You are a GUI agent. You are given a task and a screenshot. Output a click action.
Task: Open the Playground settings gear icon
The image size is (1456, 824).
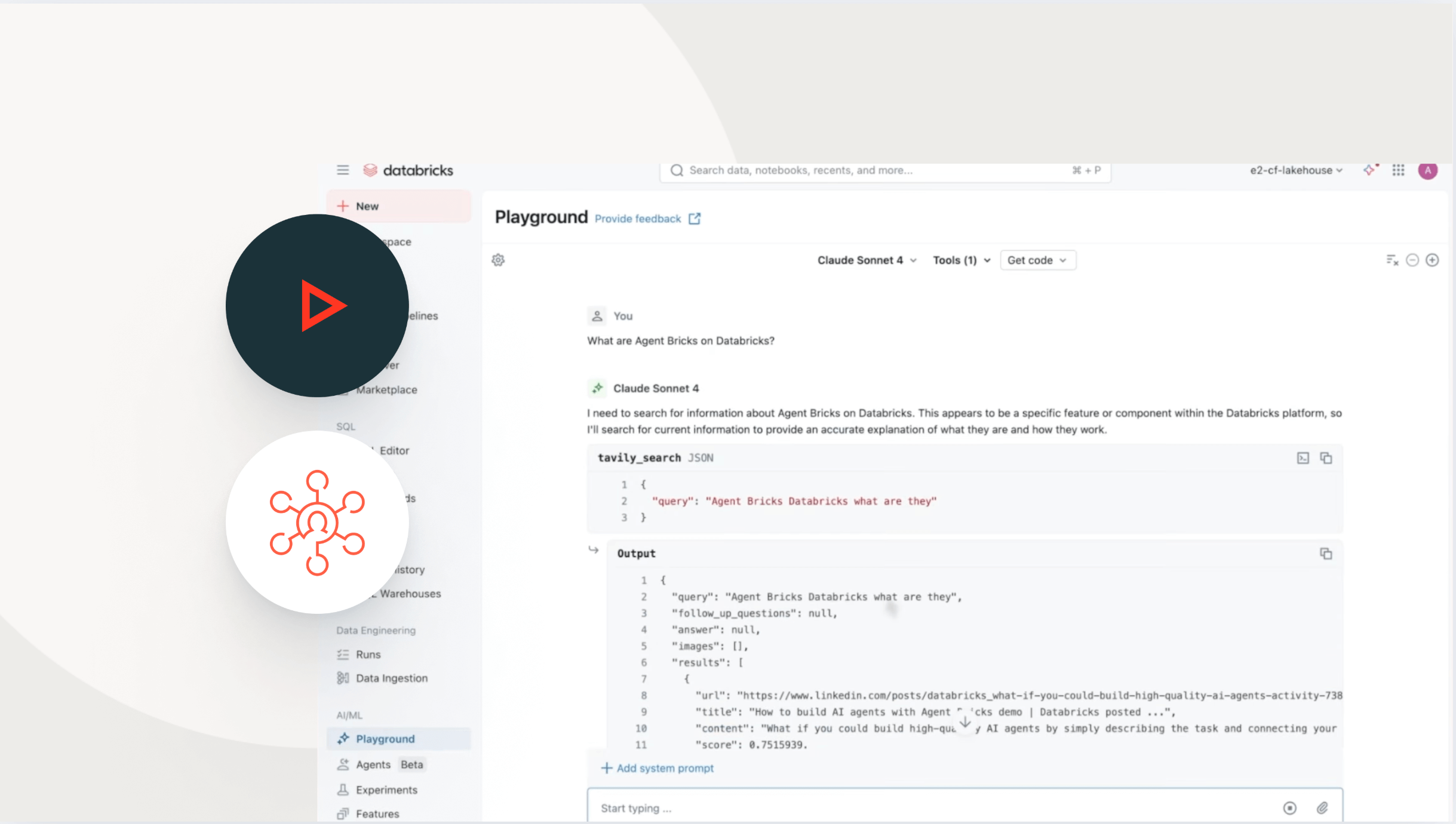[x=498, y=260]
